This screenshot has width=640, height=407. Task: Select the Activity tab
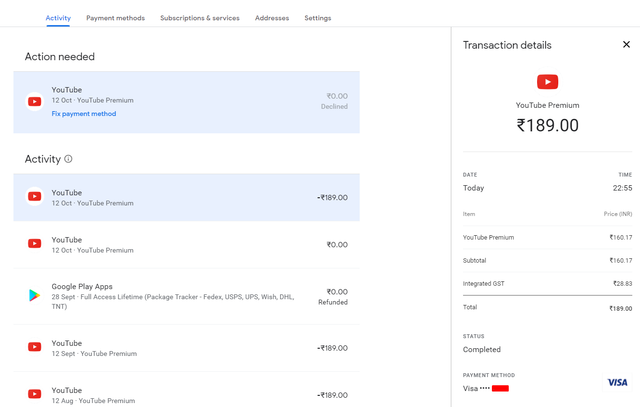pyautogui.click(x=58, y=18)
